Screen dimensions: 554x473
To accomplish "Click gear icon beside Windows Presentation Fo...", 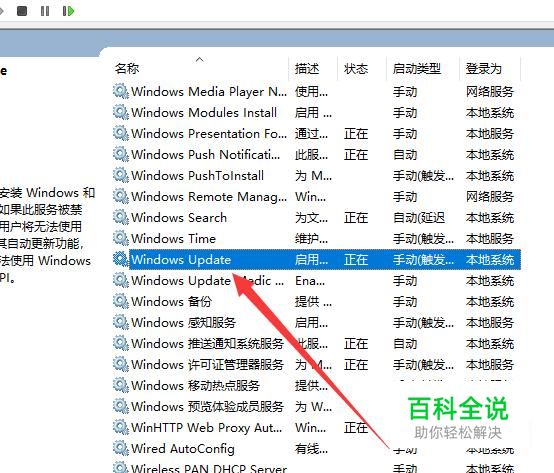I will (x=121, y=134).
